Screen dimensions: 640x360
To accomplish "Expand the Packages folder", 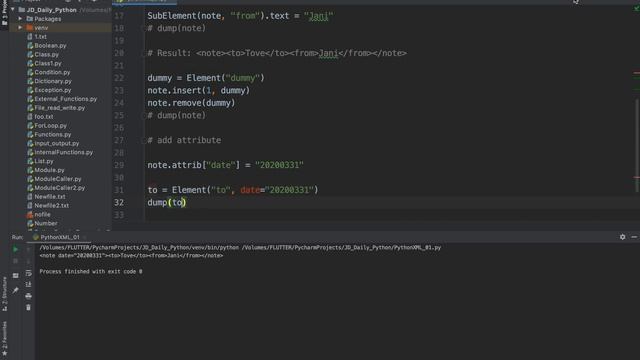I will [20, 19].
